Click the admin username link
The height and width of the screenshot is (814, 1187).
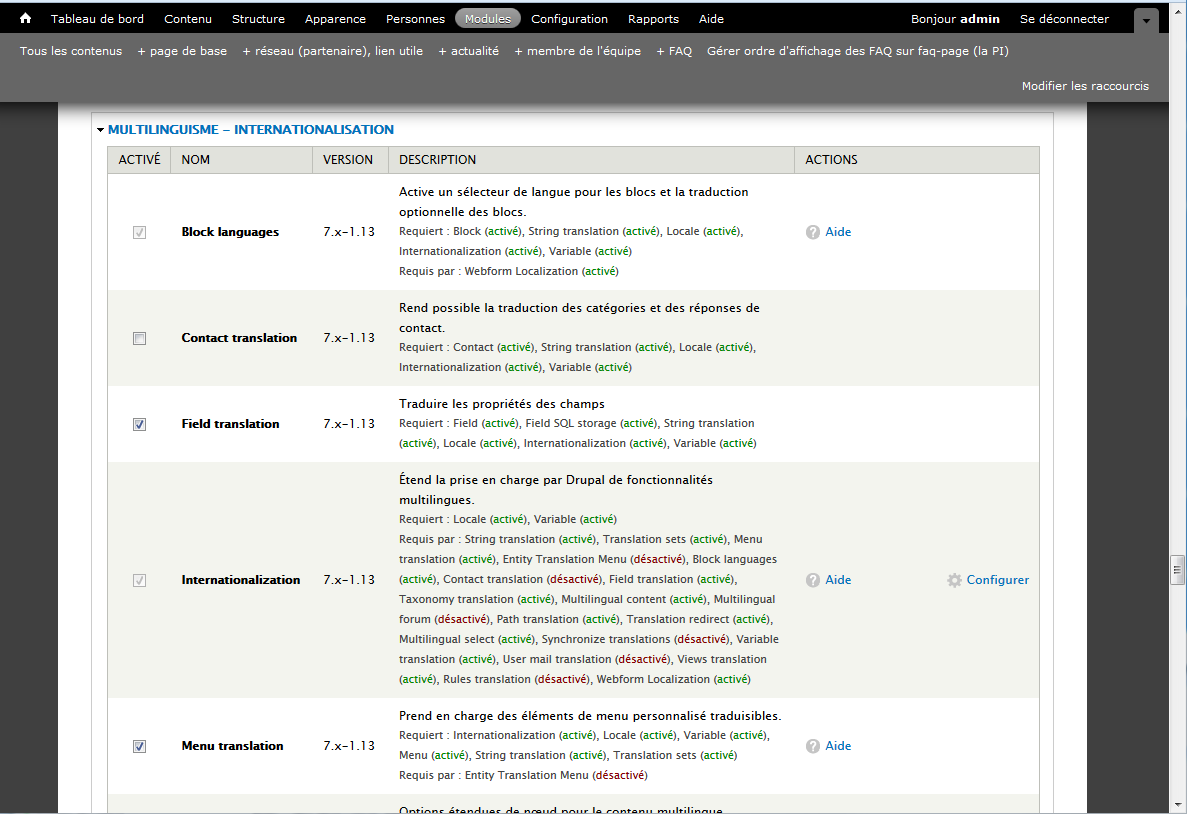pos(980,19)
